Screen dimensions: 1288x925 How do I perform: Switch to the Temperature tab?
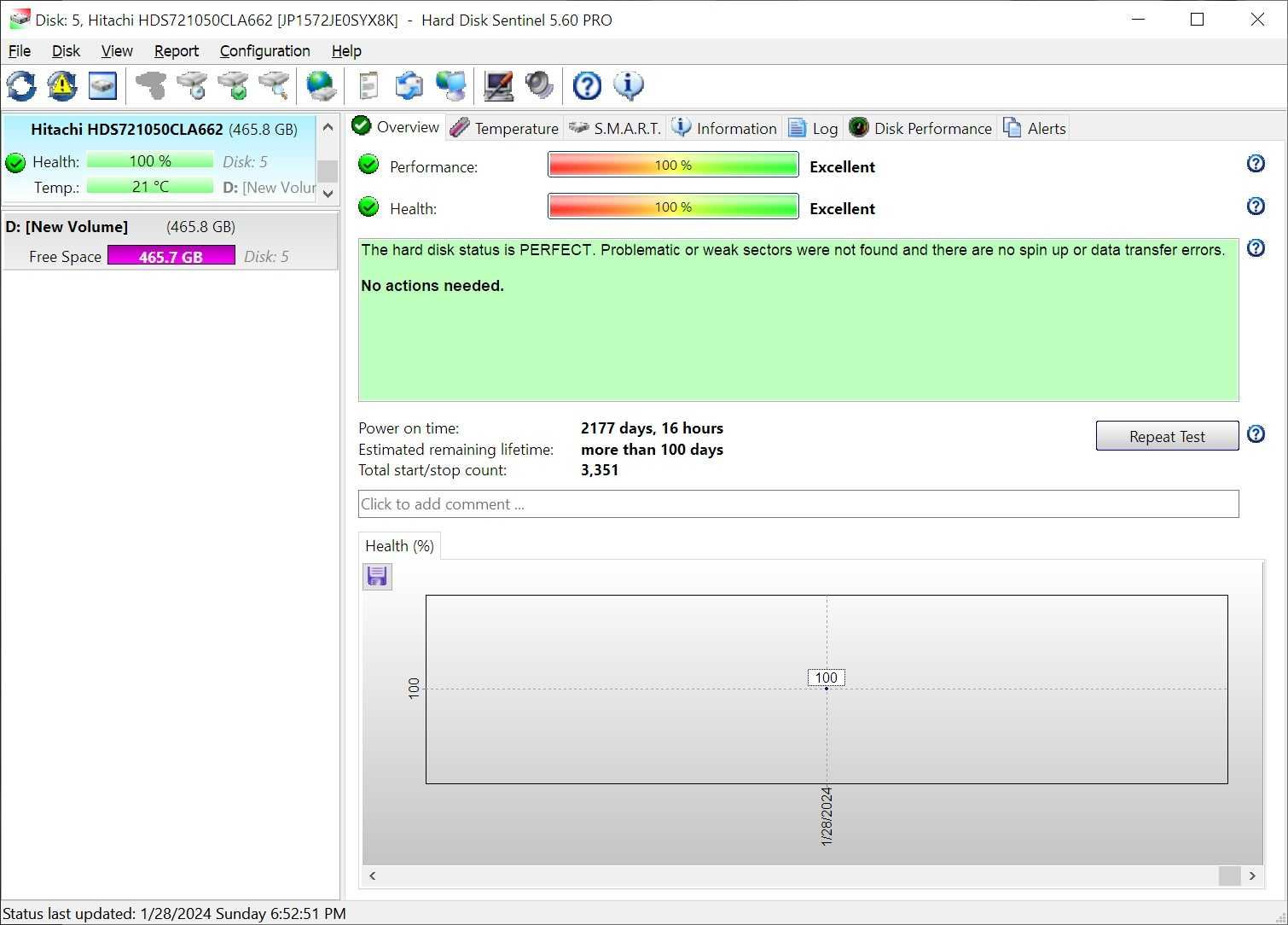coord(504,128)
